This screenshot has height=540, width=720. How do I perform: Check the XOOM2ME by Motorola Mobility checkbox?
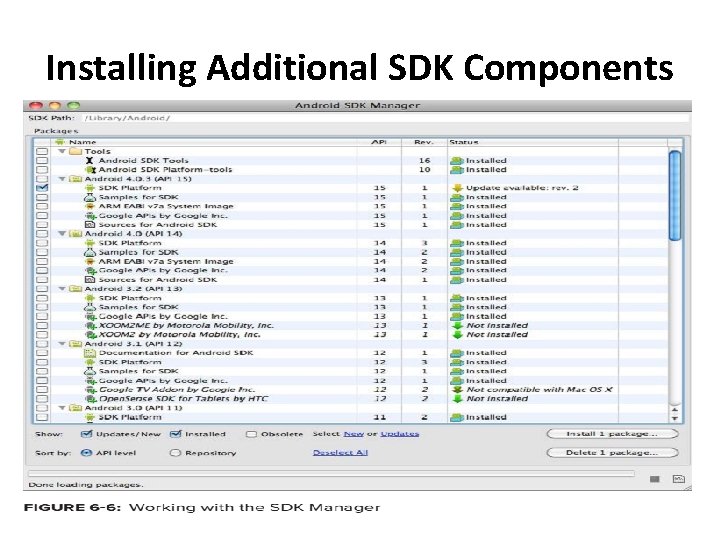pos(42,326)
